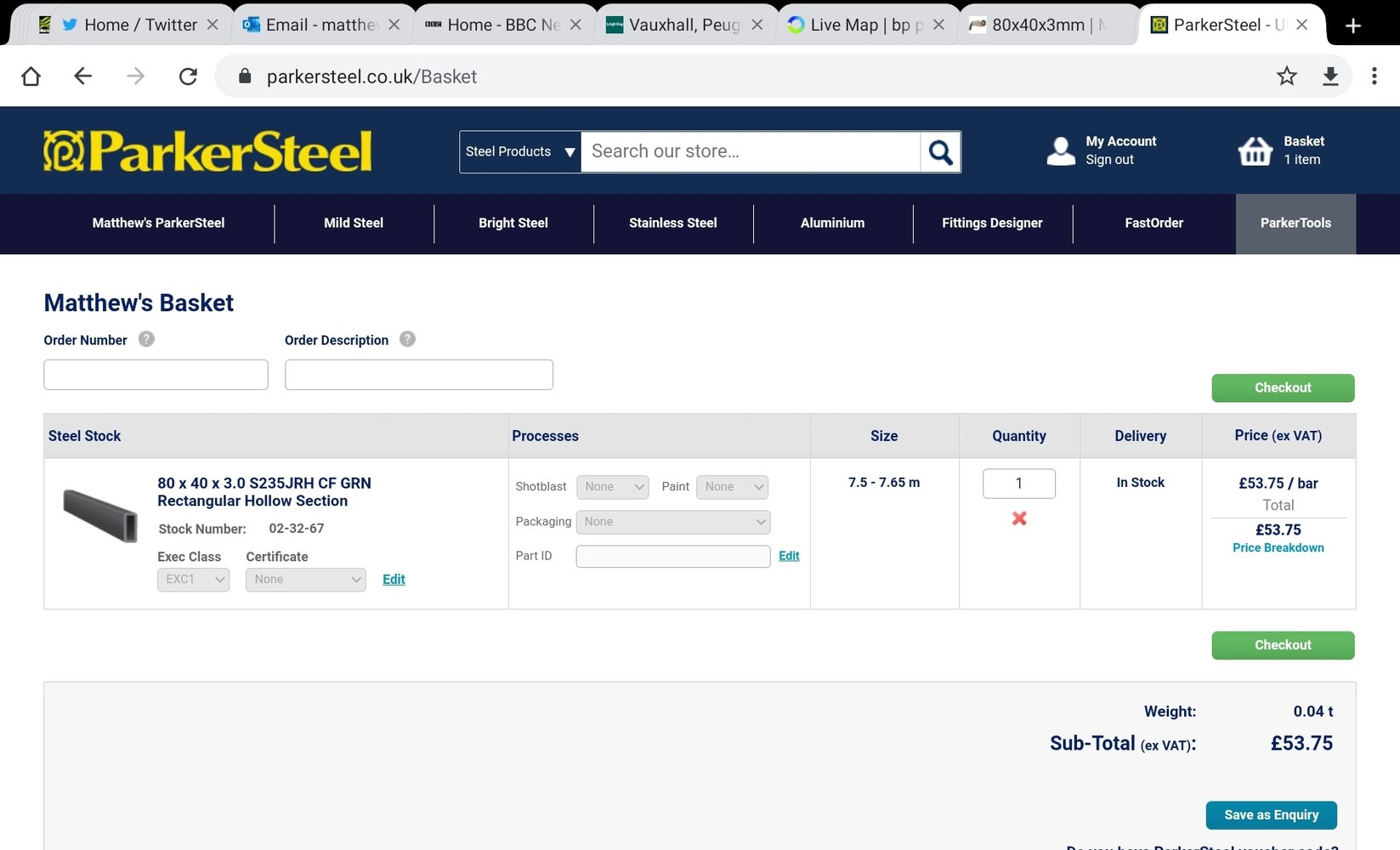This screenshot has height=850, width=1400.
Task: Open the Price Breakdown link
Action: 1278,548
